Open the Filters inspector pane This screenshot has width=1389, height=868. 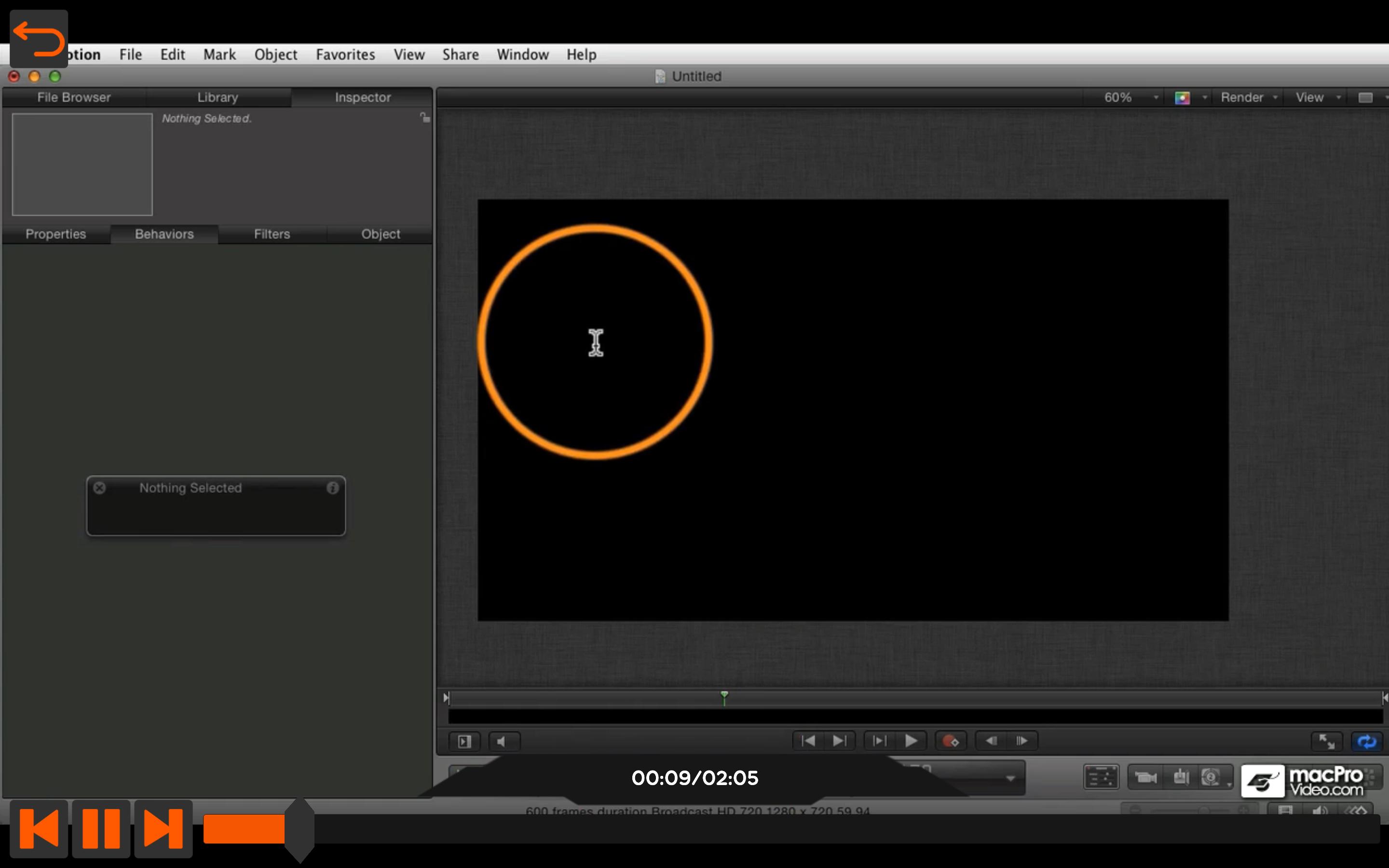click(x=272, y=234)
